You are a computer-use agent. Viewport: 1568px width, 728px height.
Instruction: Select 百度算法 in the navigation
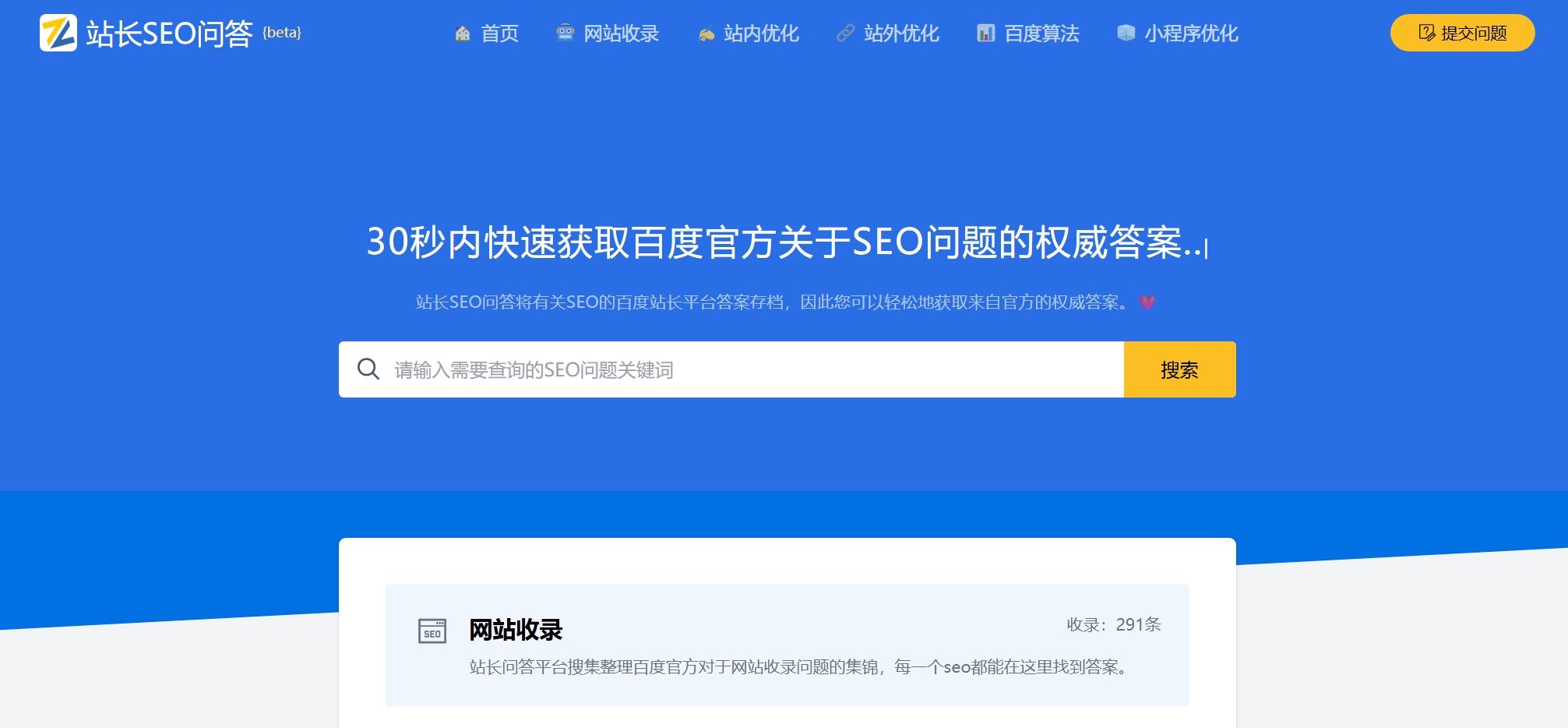click(1028, 34)
